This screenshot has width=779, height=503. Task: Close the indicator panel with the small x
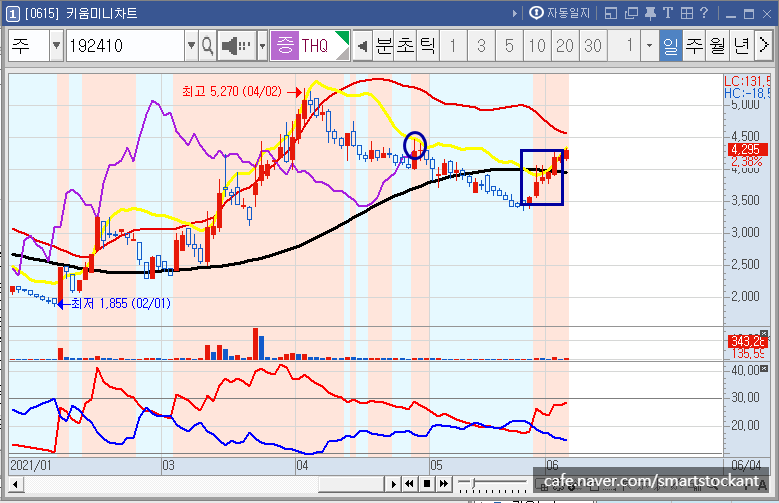coord(764,368)
